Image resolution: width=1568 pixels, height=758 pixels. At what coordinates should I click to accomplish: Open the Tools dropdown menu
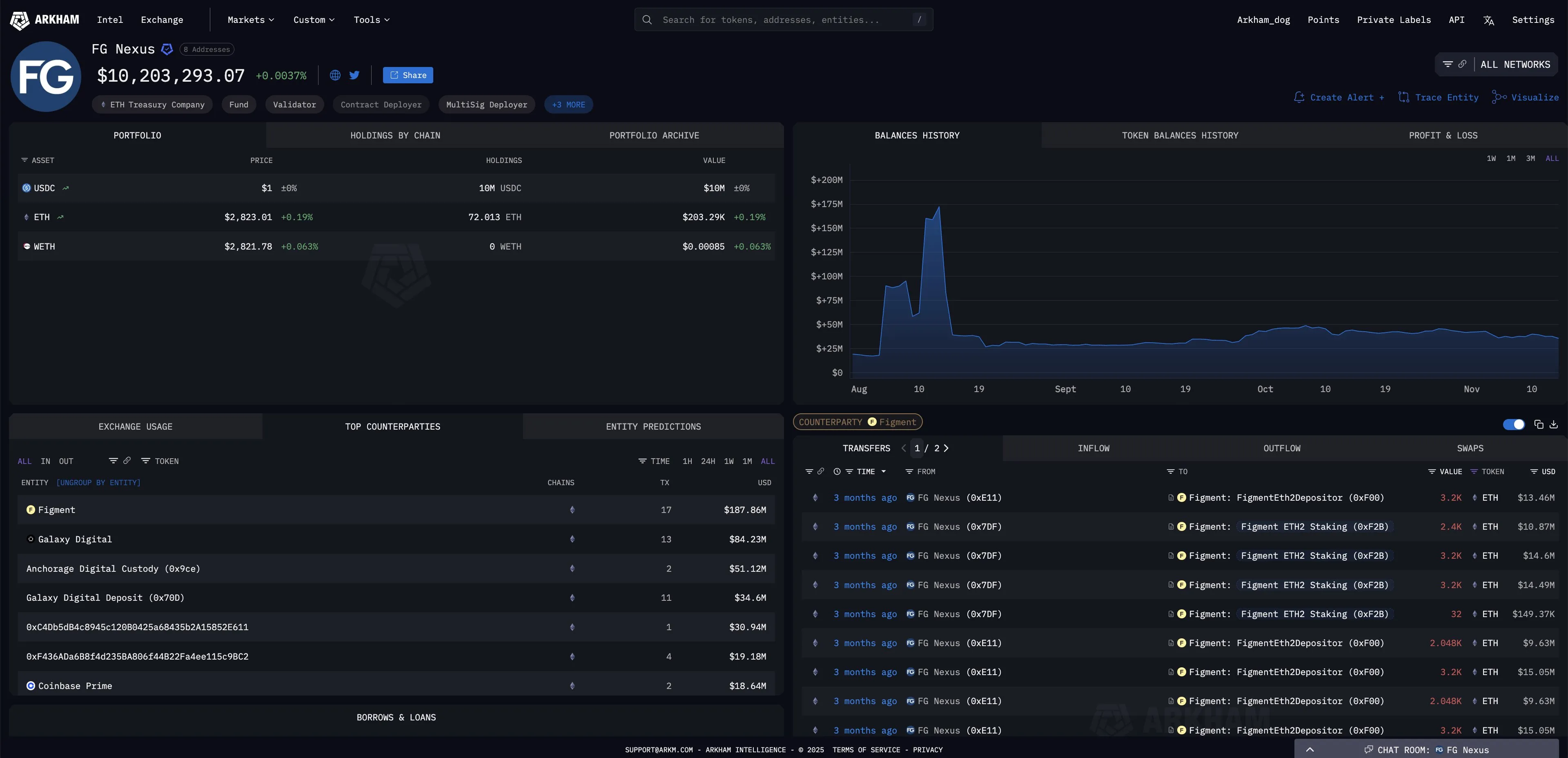[x=371, y=20]
